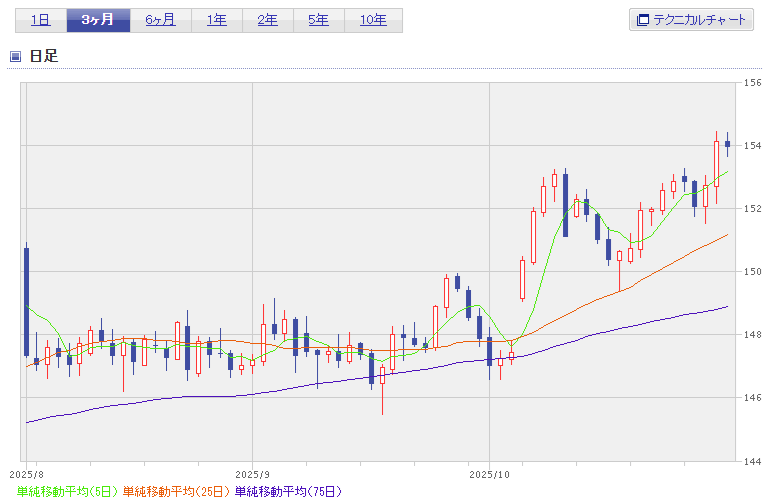
Task: Click the 156 price axis label
Action: 754,83
